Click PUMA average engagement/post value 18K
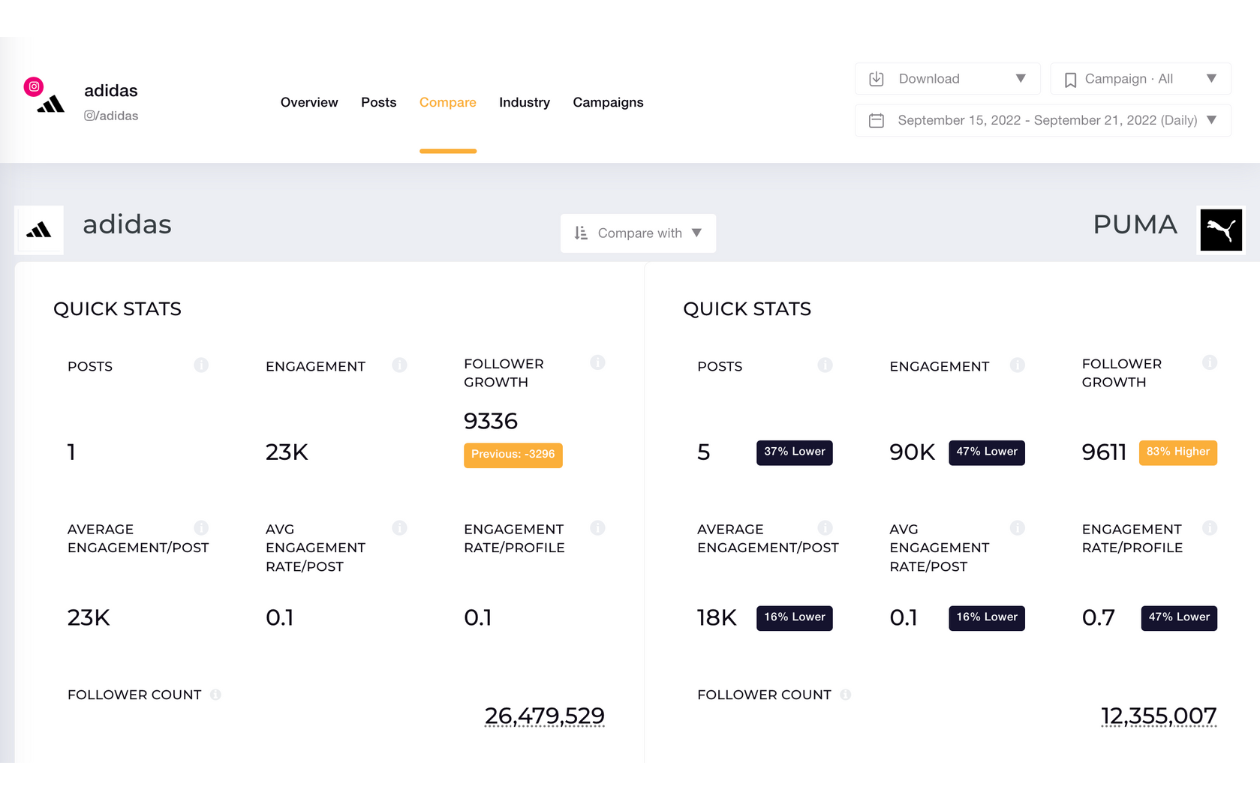Screen dimensions: 1260x800 point(717,618)
